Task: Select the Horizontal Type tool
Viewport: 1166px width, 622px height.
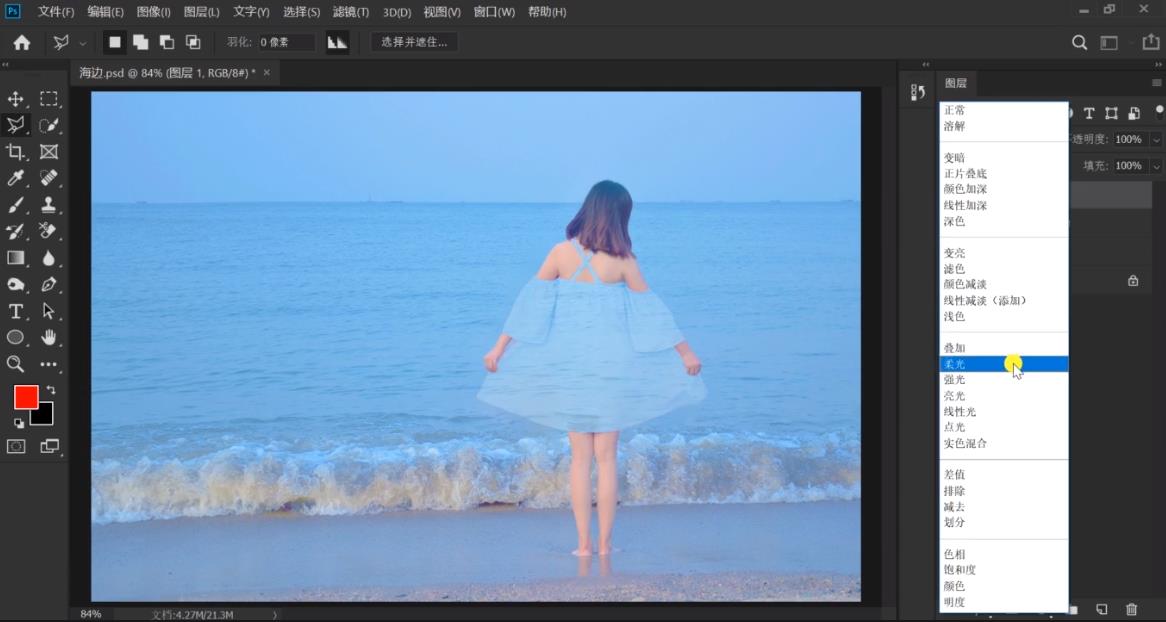Action: (x=16, y=311)
